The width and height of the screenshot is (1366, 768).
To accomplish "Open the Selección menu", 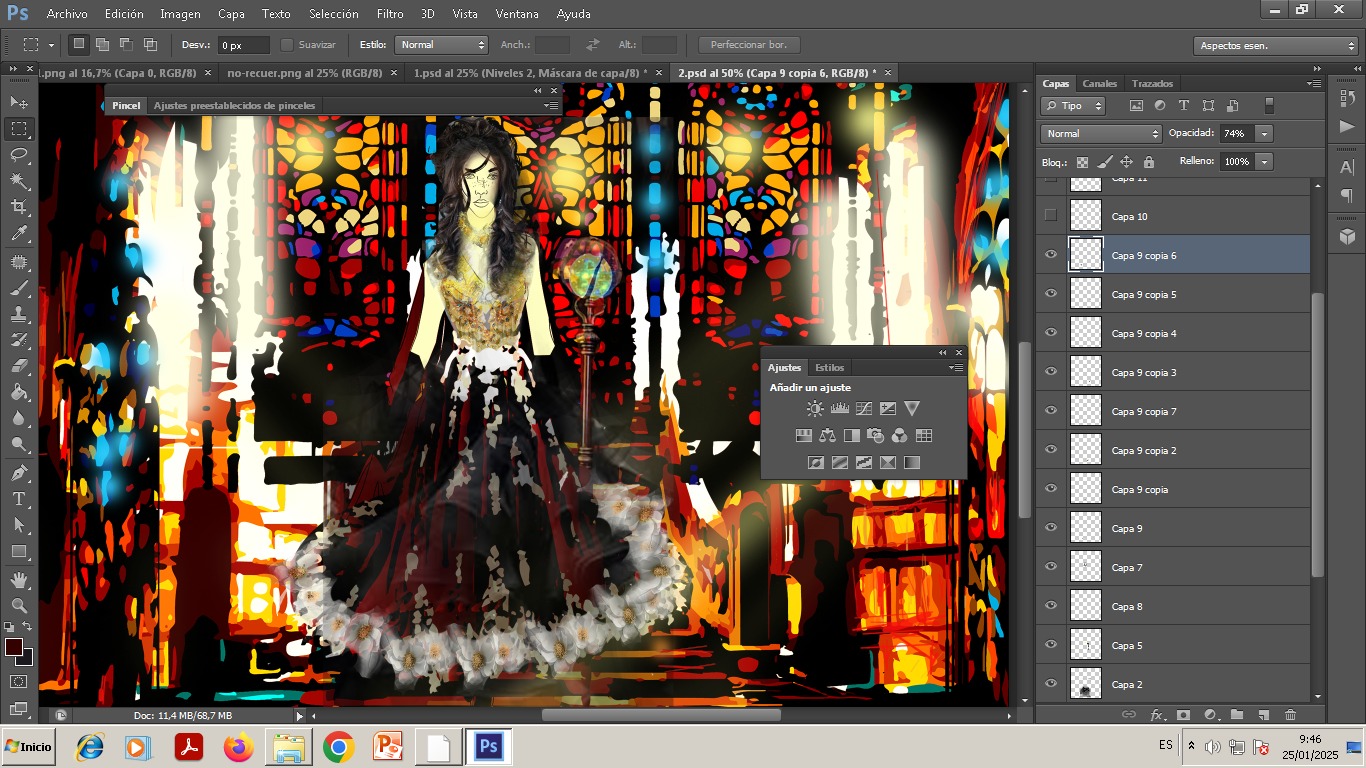I will pos(333,14).
